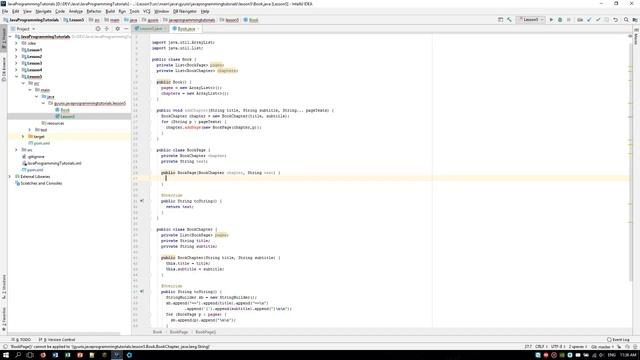
Task: Collapse the JavaProgrammingTutorials root node
Action: tap(10, 36)
